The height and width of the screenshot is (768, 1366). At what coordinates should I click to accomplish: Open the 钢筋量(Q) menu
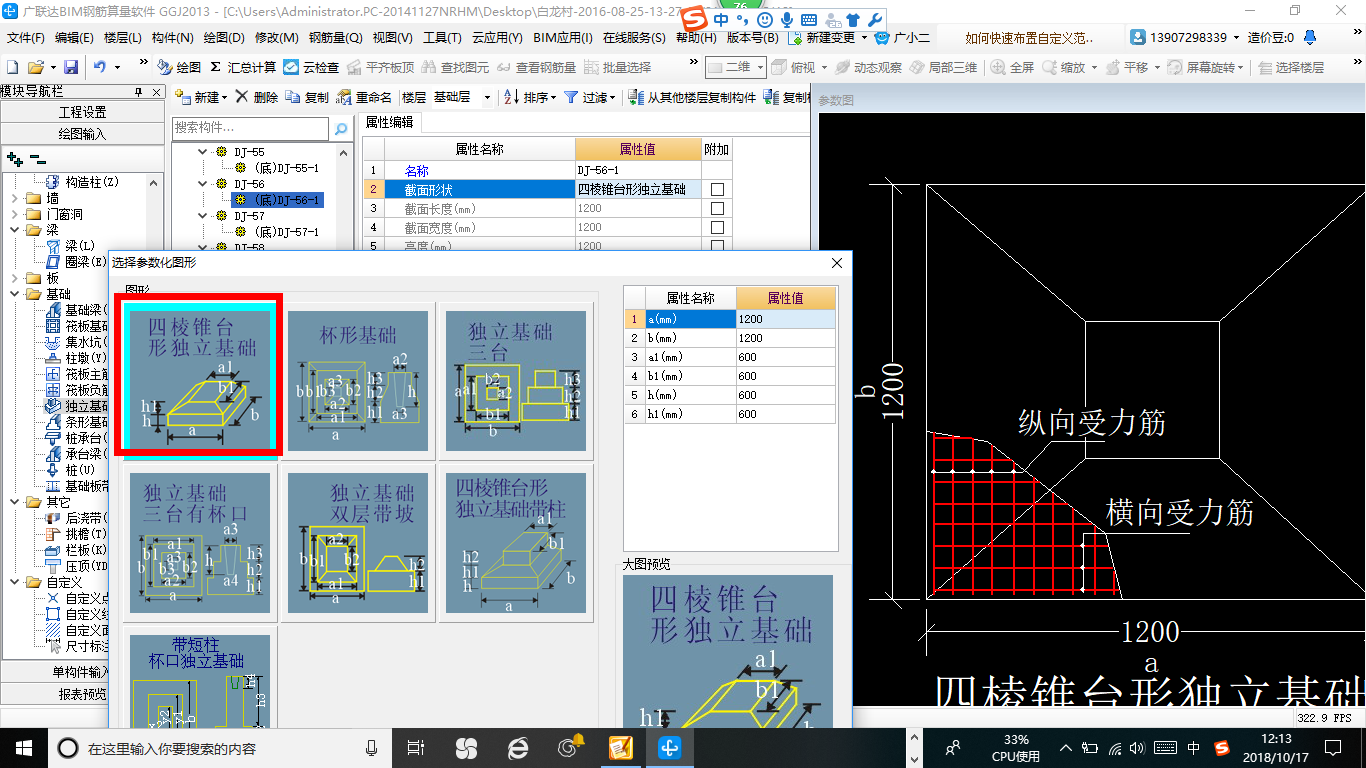pos(336,38)
